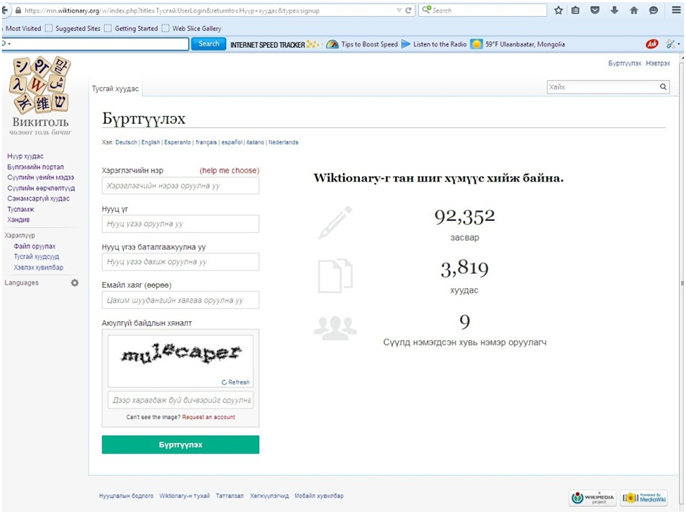Screen dimensions: 686x514
Task: Reload page using refresh arrow
Action: pyautogui.click(x=408, y=10)
